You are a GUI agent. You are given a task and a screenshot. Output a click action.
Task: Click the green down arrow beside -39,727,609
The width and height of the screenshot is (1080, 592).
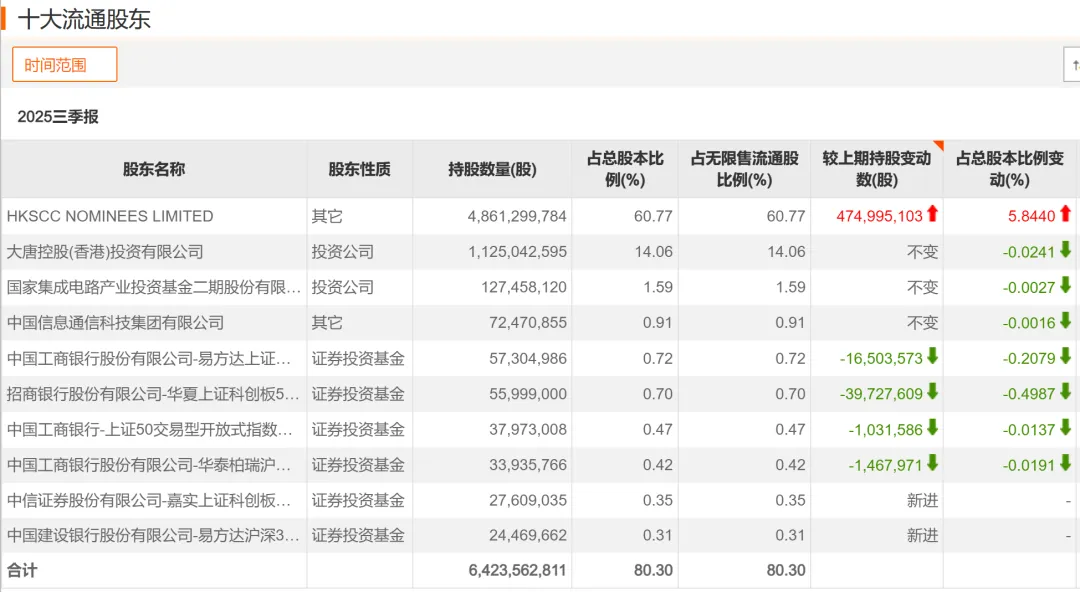[x=933, y=391]
